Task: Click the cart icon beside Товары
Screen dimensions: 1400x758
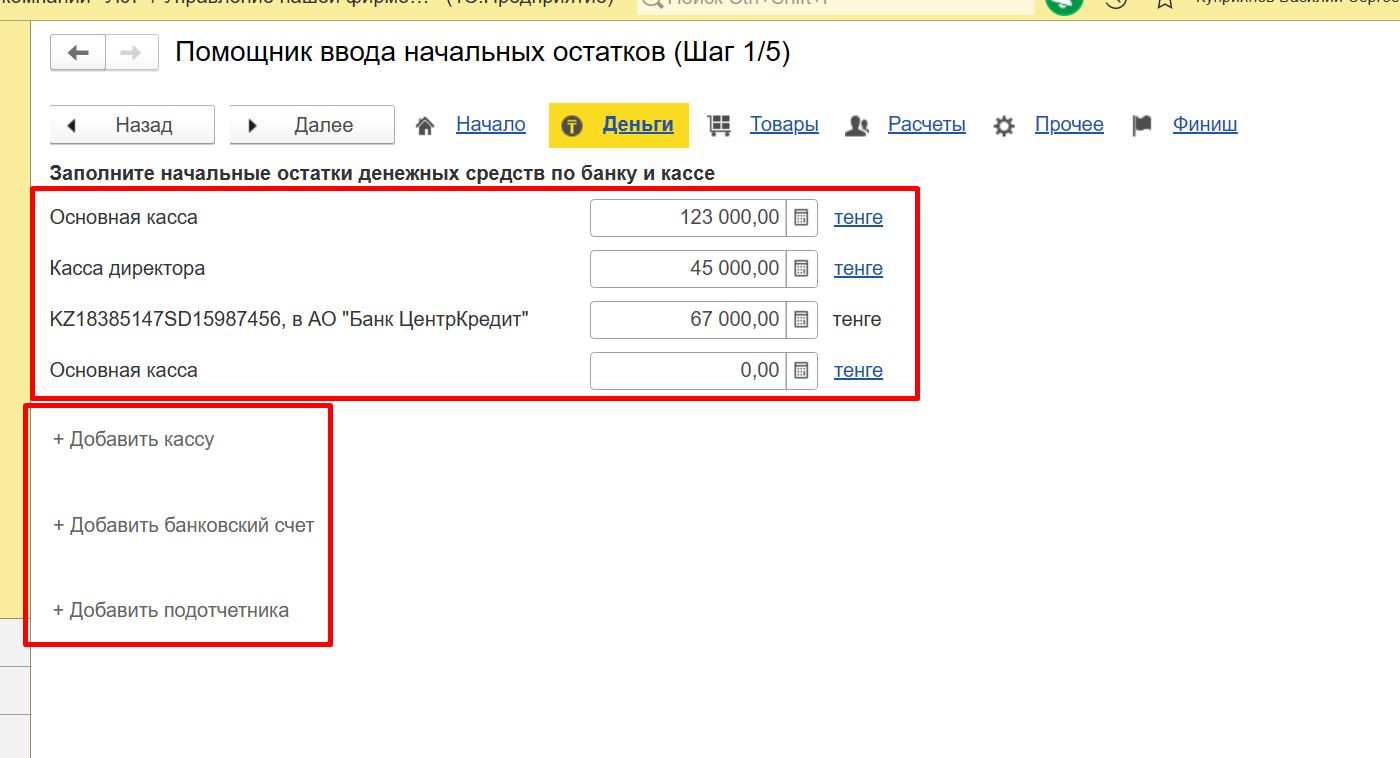Action: [718, 125]
